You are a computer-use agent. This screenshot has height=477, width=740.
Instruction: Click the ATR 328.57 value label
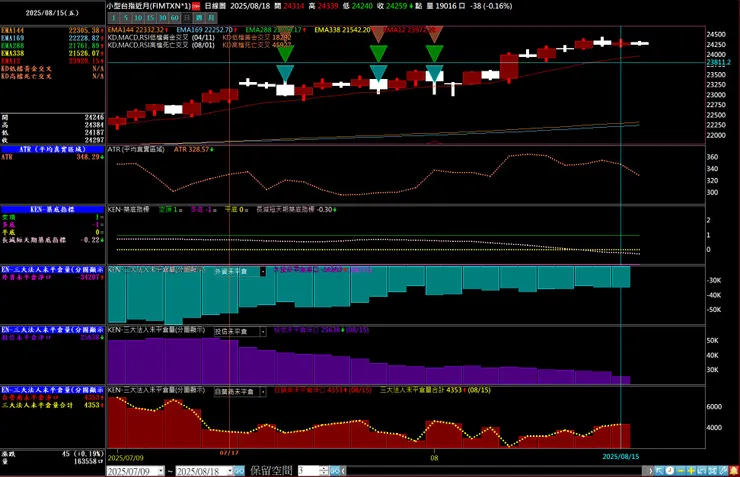(192, 150)
